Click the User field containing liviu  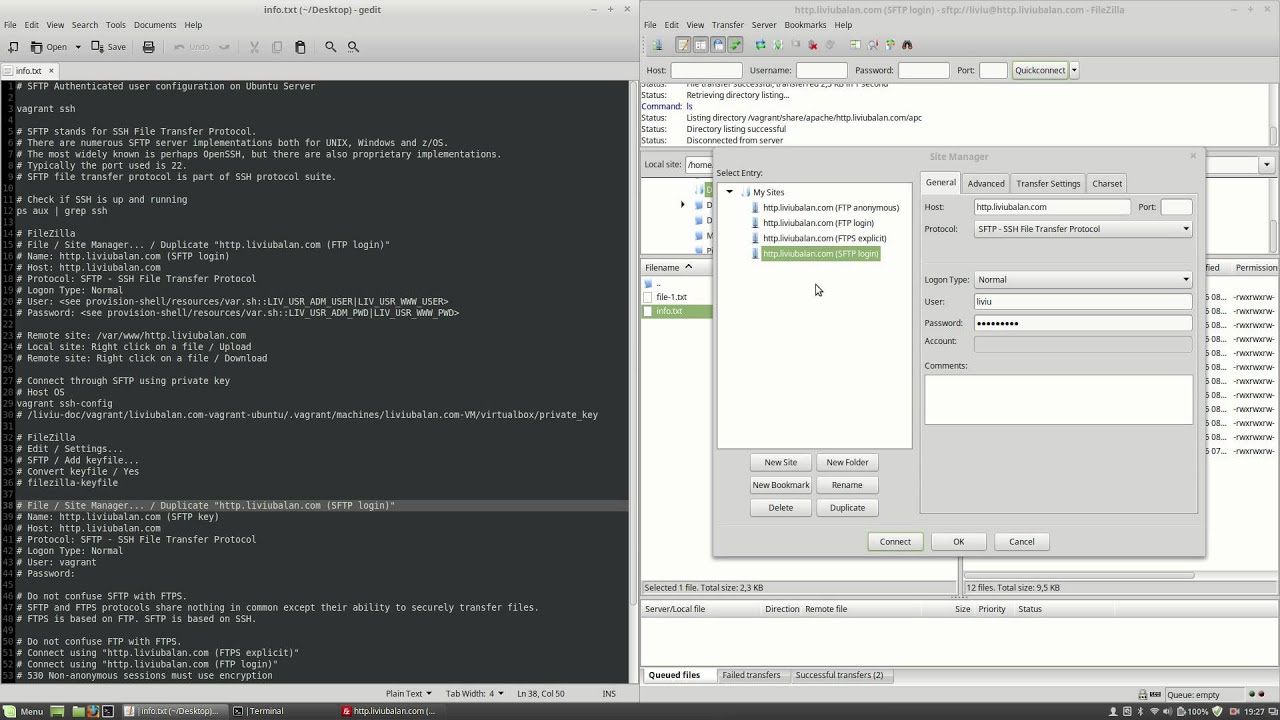click(x=1083, y=301)
